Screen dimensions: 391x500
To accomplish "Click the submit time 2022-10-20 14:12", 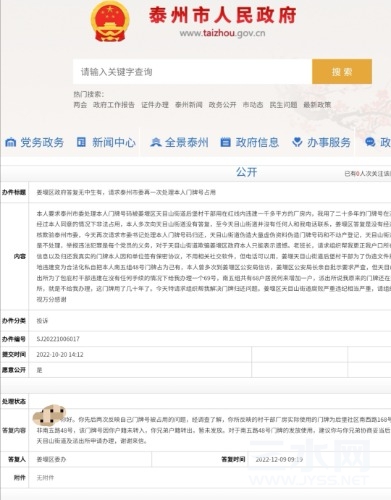I will point(60,355).
